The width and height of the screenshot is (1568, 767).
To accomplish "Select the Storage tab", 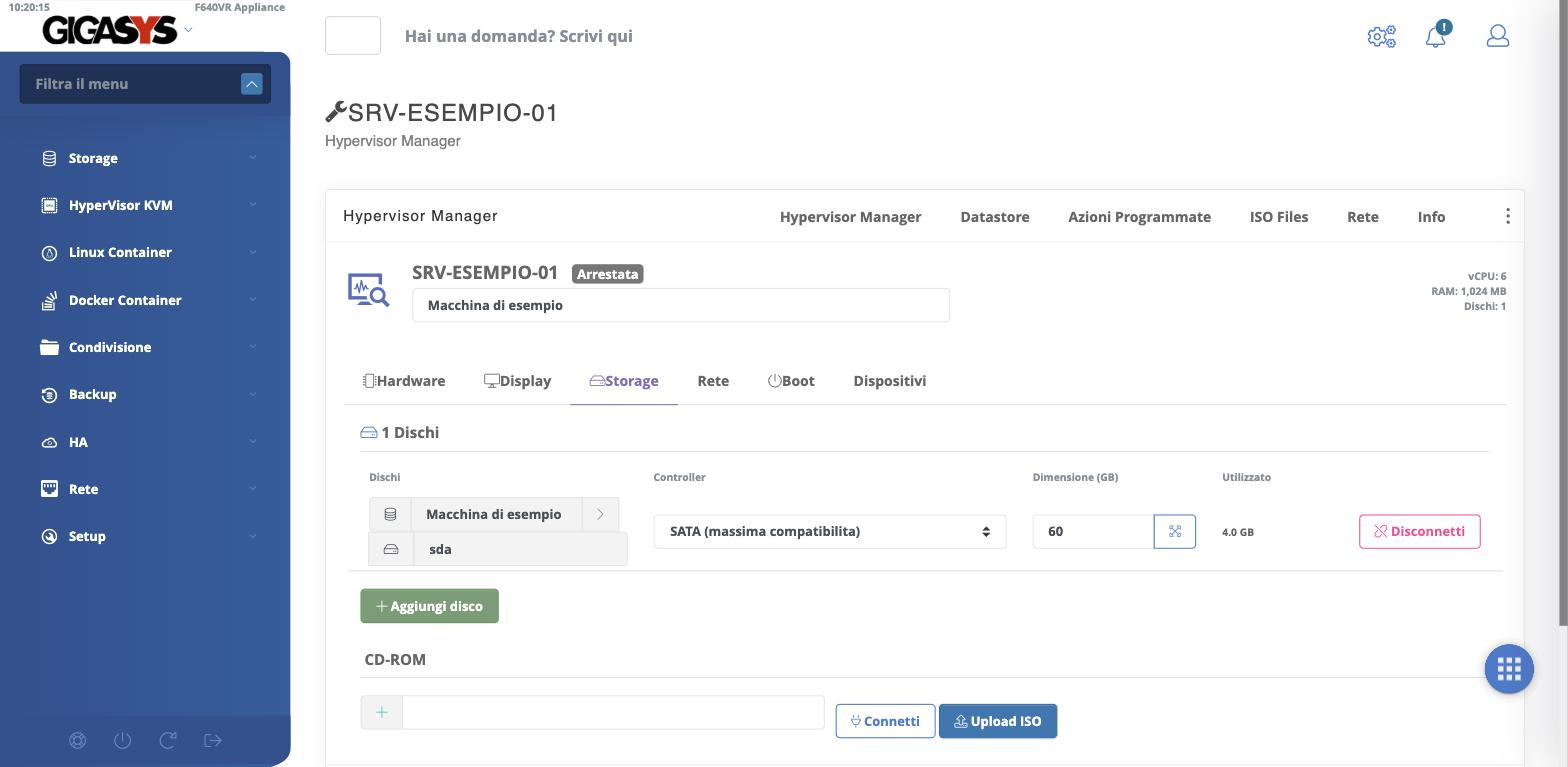I will 624,381.
